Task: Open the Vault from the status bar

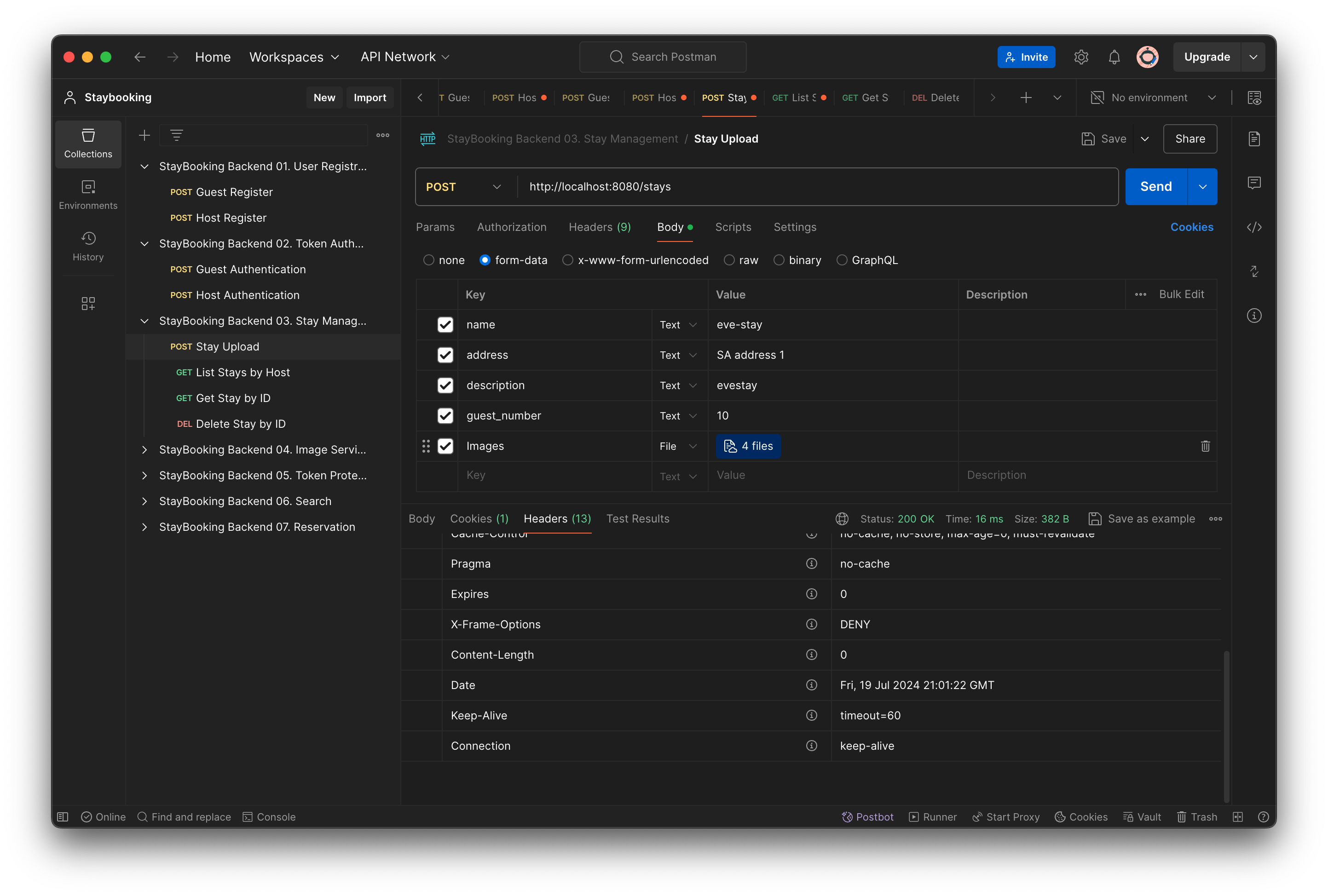Action: tap(1142, 816)
